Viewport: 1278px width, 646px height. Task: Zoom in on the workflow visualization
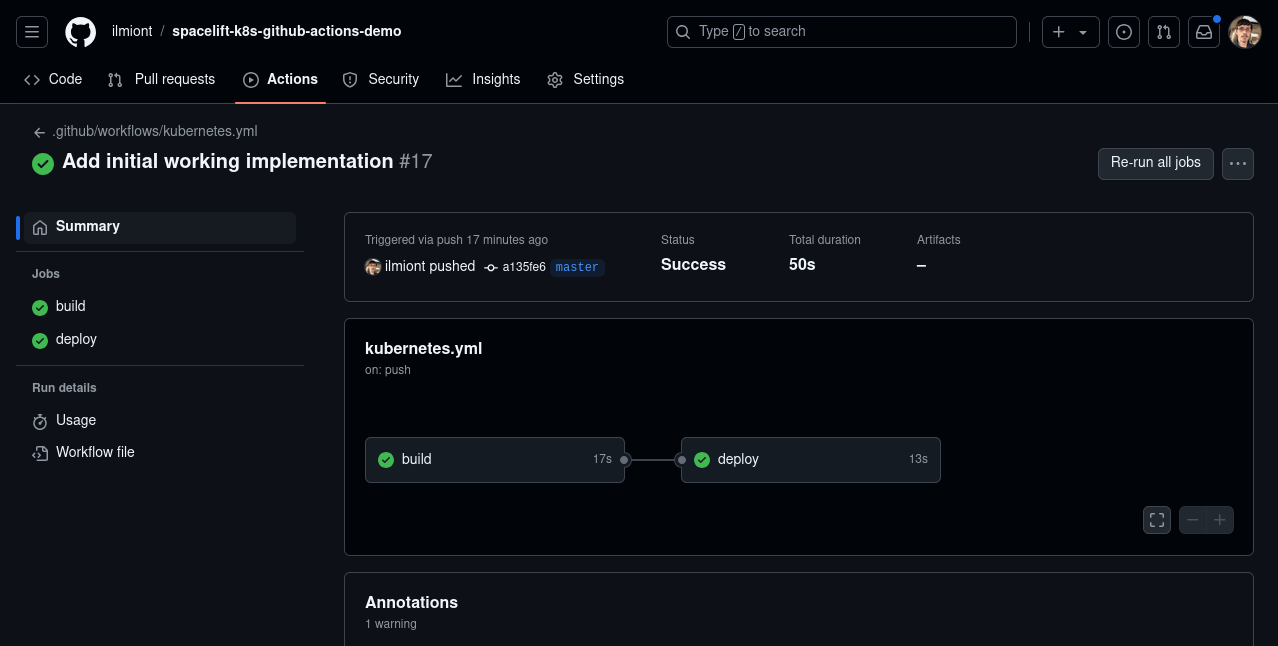click(x=1219, y=520)
